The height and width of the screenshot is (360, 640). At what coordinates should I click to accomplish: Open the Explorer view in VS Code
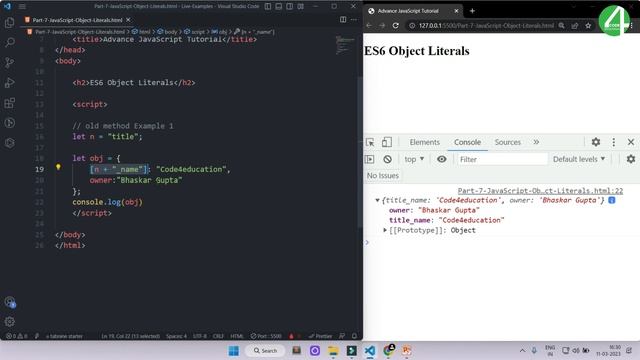9,22
